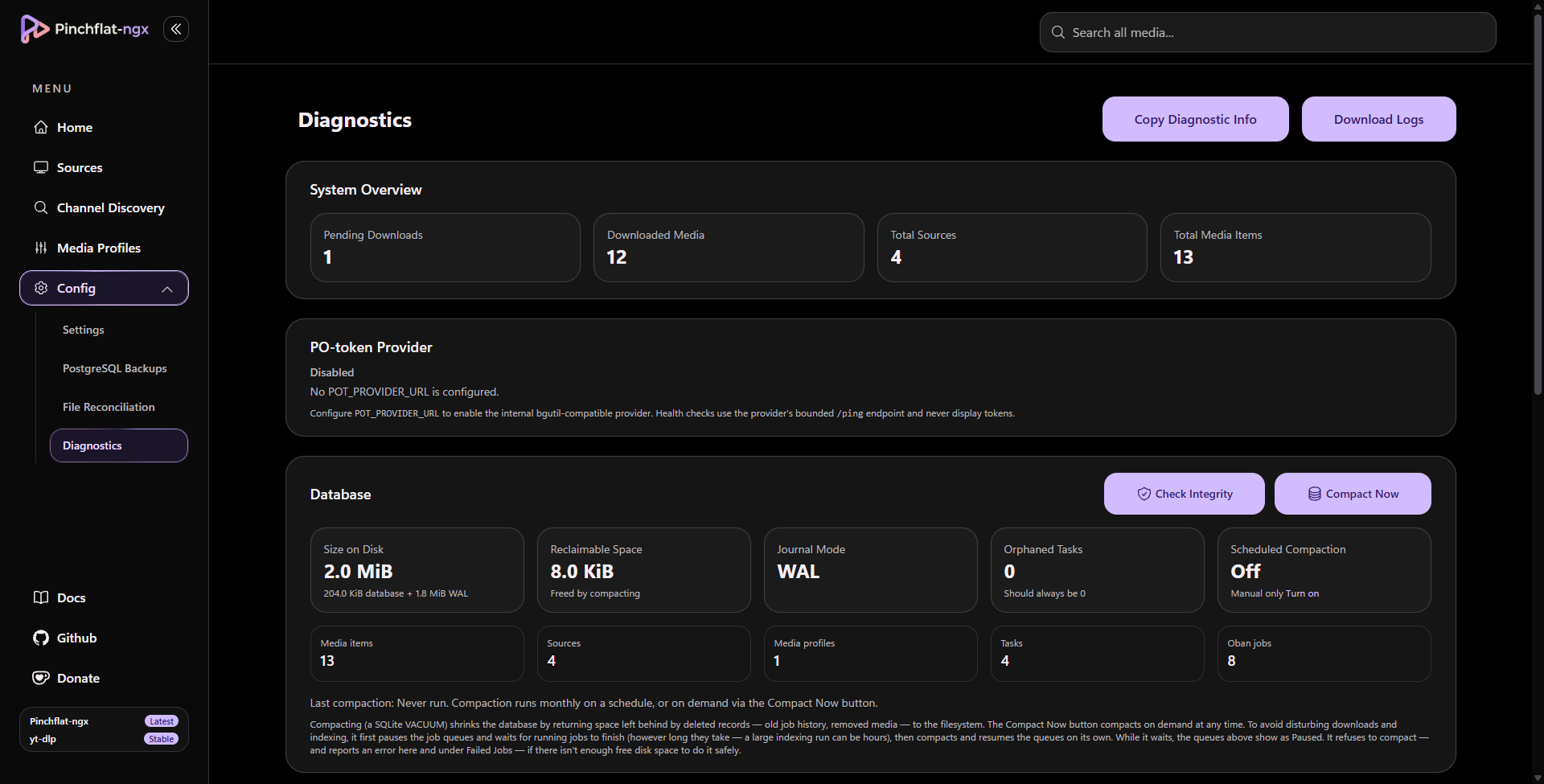Click the Total Media Items card

[1296, 248]
